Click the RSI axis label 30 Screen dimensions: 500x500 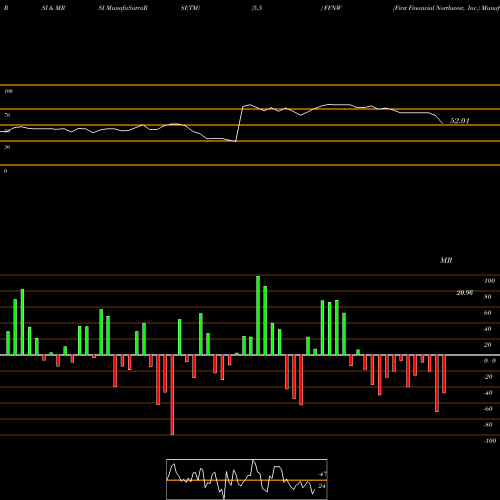tap(7, 147)
